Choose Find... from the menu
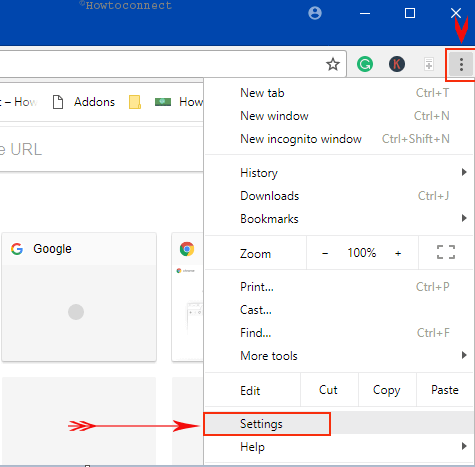475x467 pixels. click(339, 333)
